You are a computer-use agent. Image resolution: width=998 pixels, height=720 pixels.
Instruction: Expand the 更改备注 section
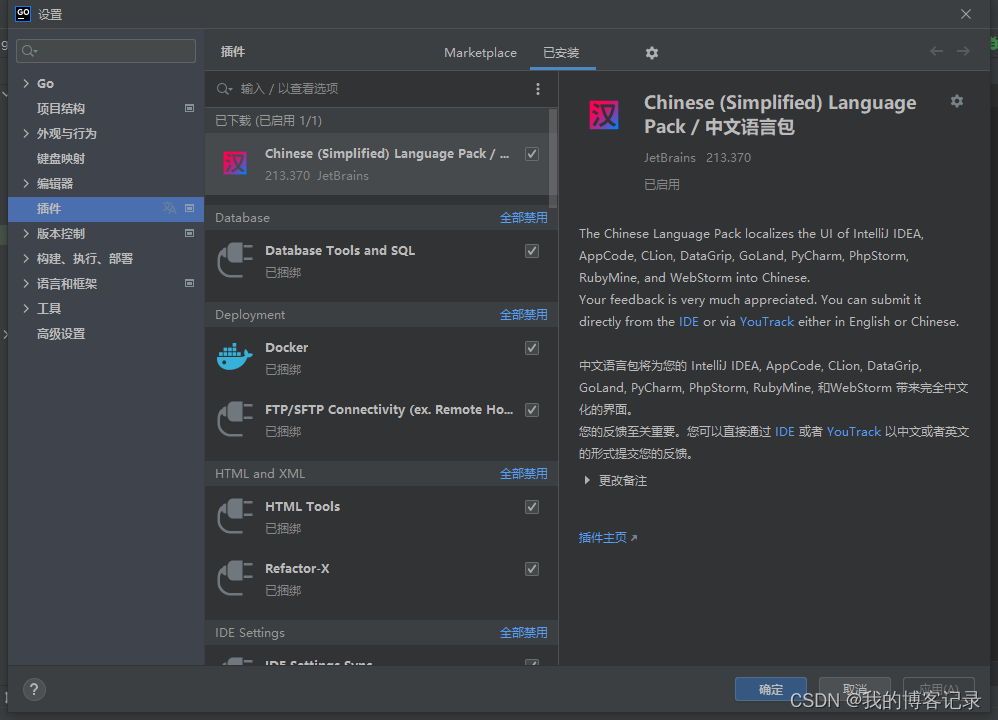coord(587,481)
